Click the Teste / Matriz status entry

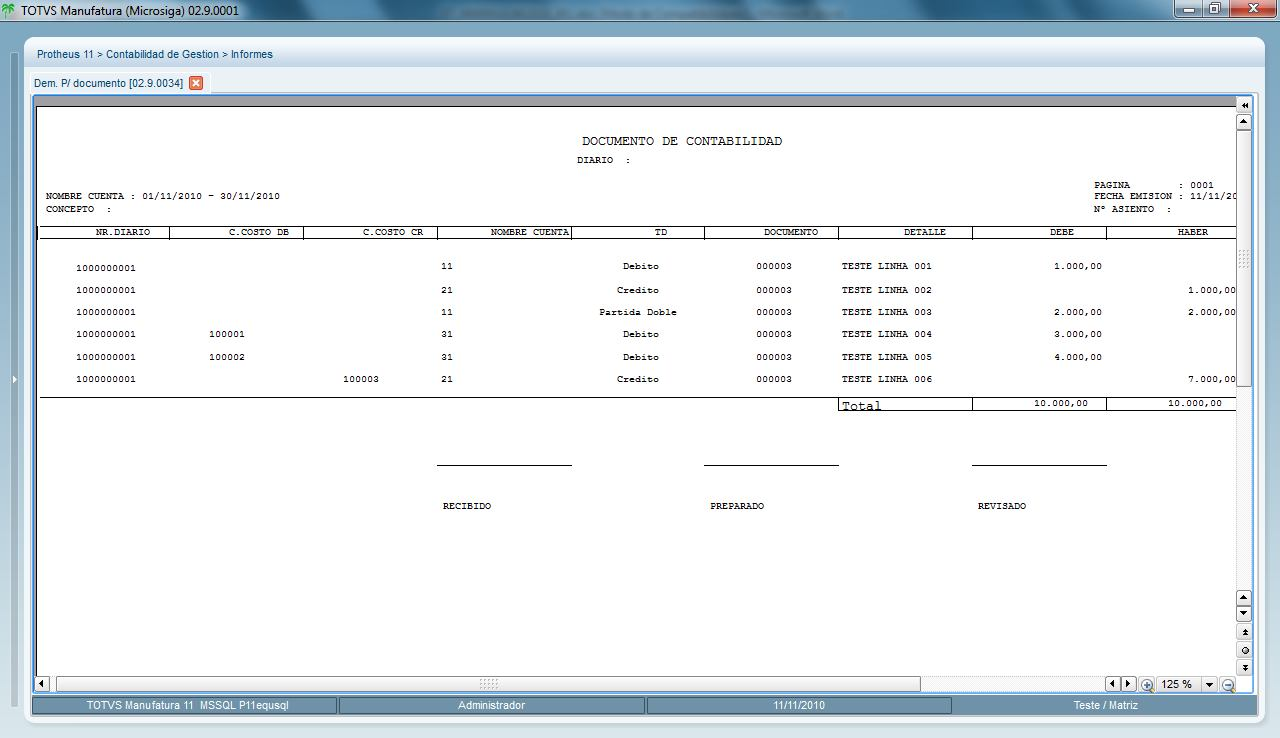[x=1105, y=705]
